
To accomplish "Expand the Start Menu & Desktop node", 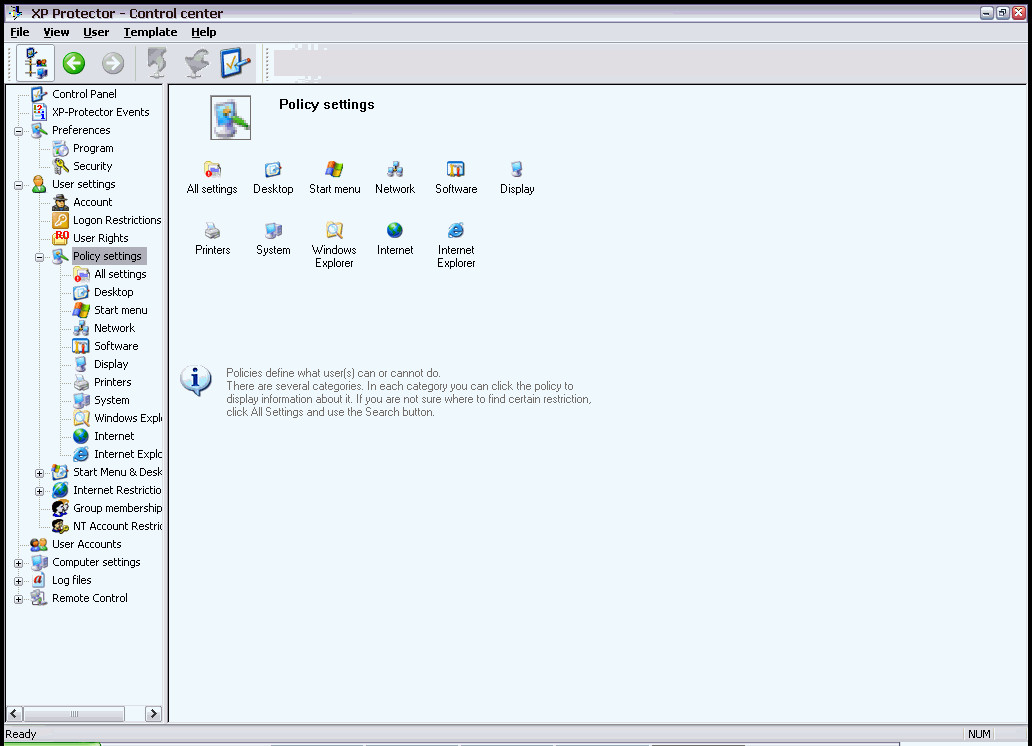I will click(39, 473).
